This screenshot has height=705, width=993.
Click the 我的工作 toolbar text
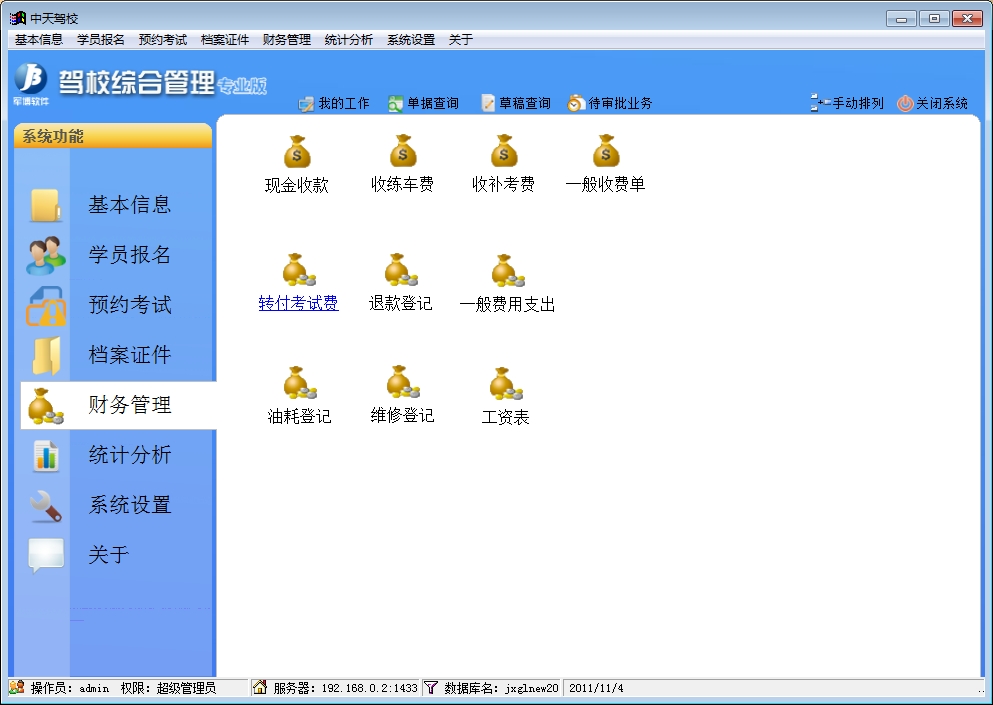344,103
